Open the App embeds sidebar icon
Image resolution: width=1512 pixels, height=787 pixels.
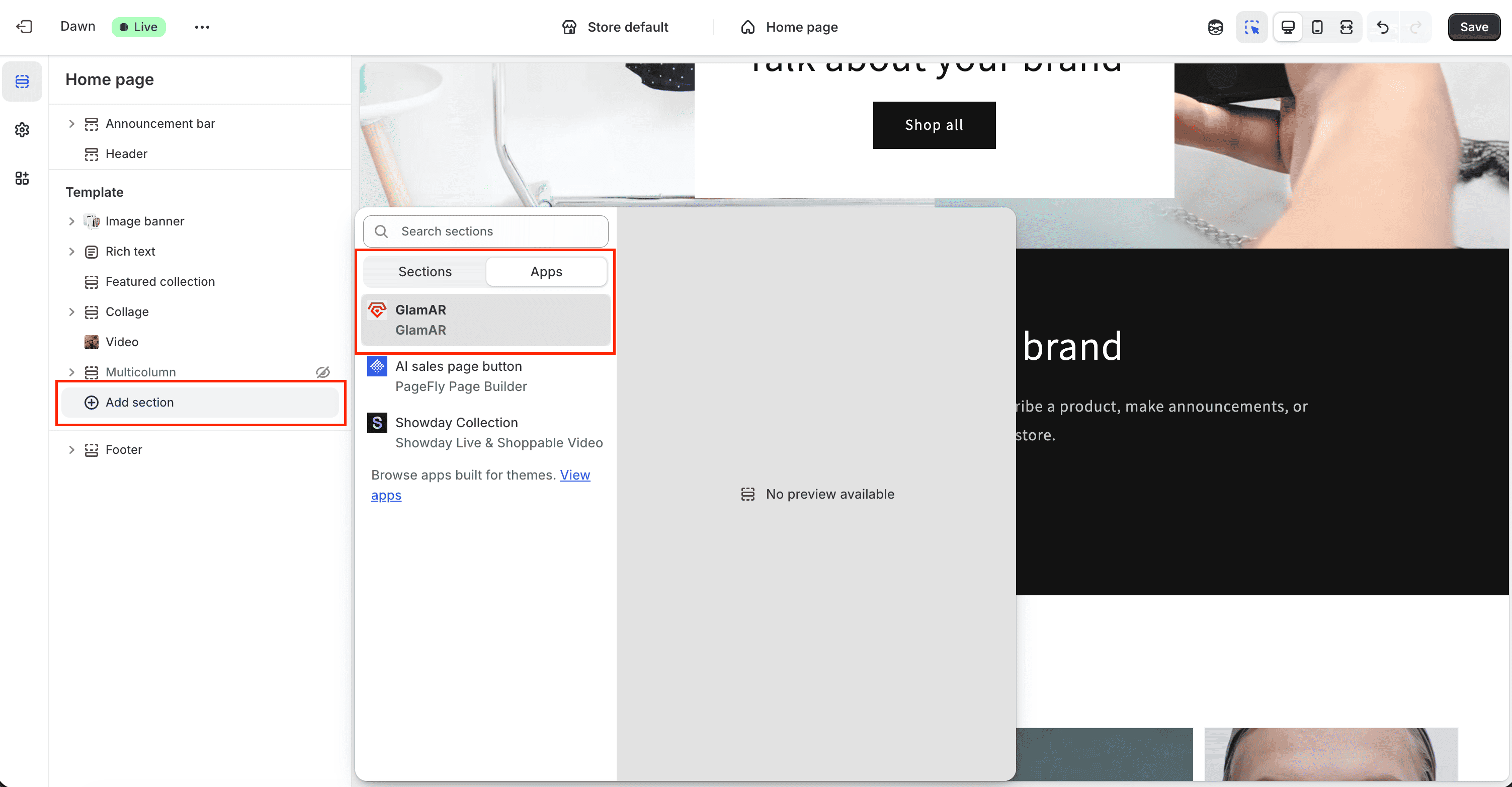click(x=22, y=178)
